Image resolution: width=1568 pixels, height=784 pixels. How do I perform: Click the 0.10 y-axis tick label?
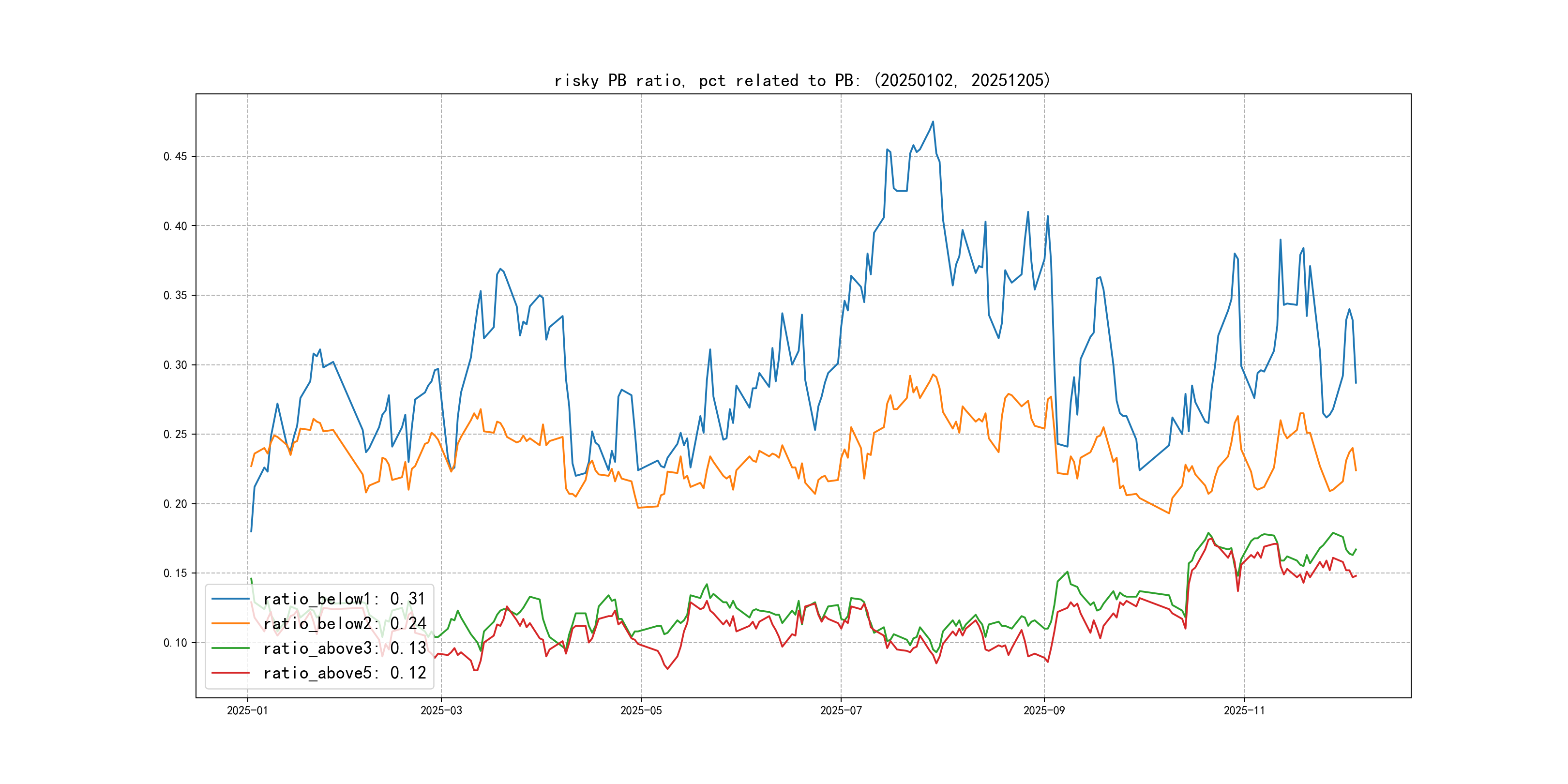[x=175, y=643]
